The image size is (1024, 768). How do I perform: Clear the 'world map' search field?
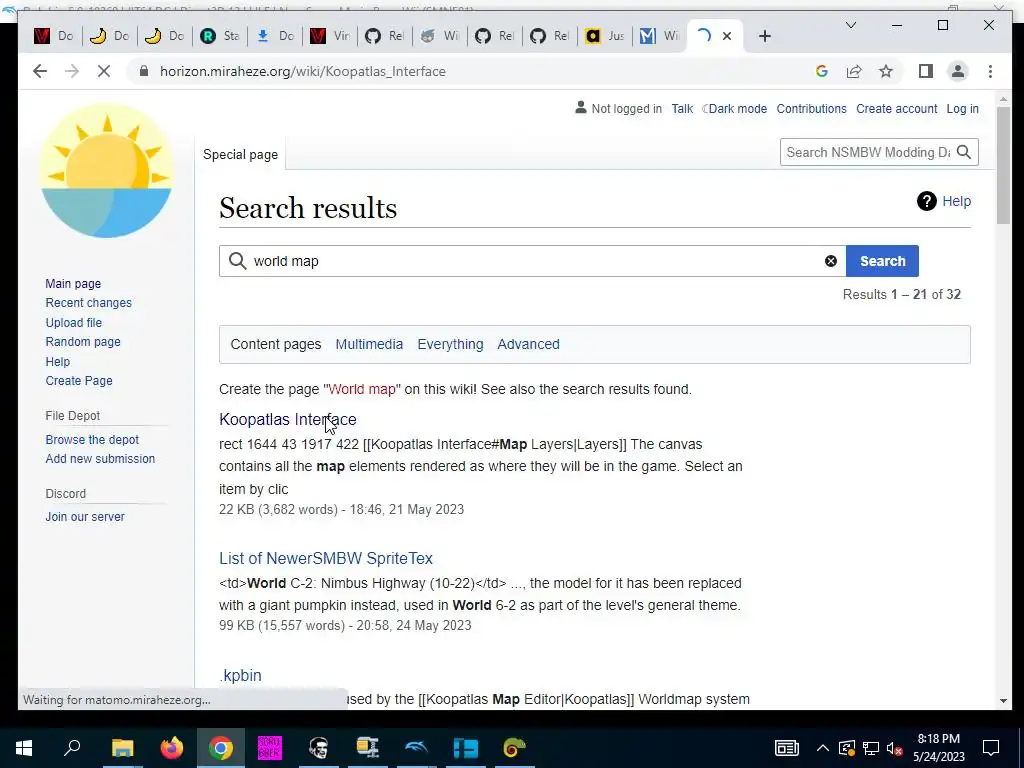[x=831, y=261]
